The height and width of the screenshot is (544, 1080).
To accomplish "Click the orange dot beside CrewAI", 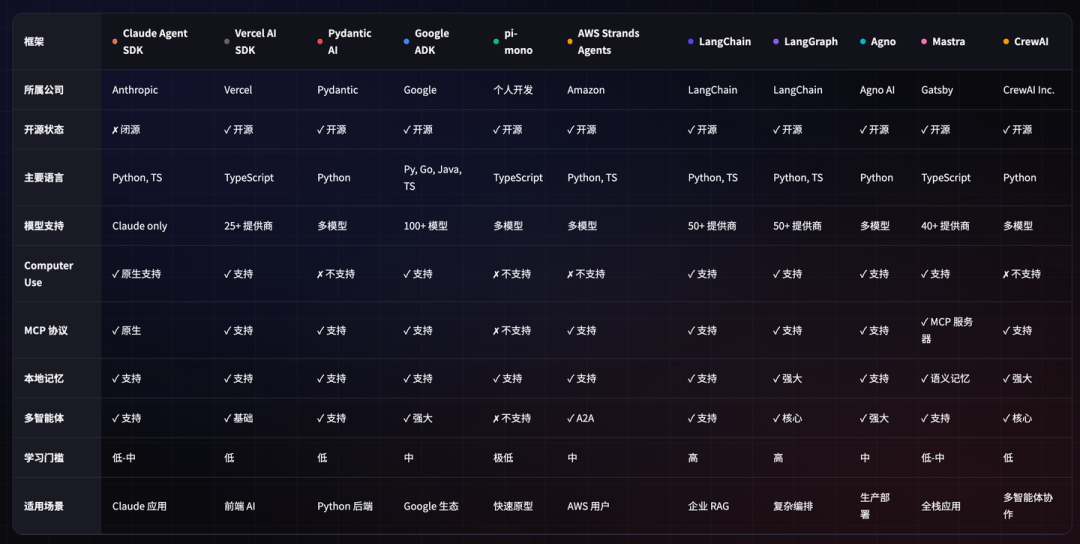I will pos(1006,41).
